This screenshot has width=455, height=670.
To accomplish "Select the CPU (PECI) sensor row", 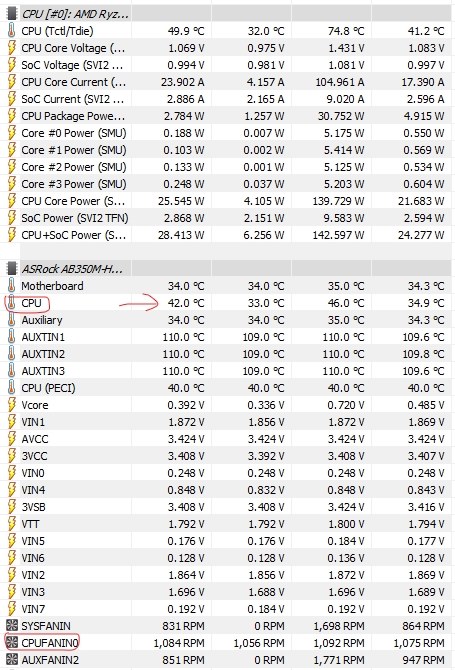I will click(x=227, y=388).
